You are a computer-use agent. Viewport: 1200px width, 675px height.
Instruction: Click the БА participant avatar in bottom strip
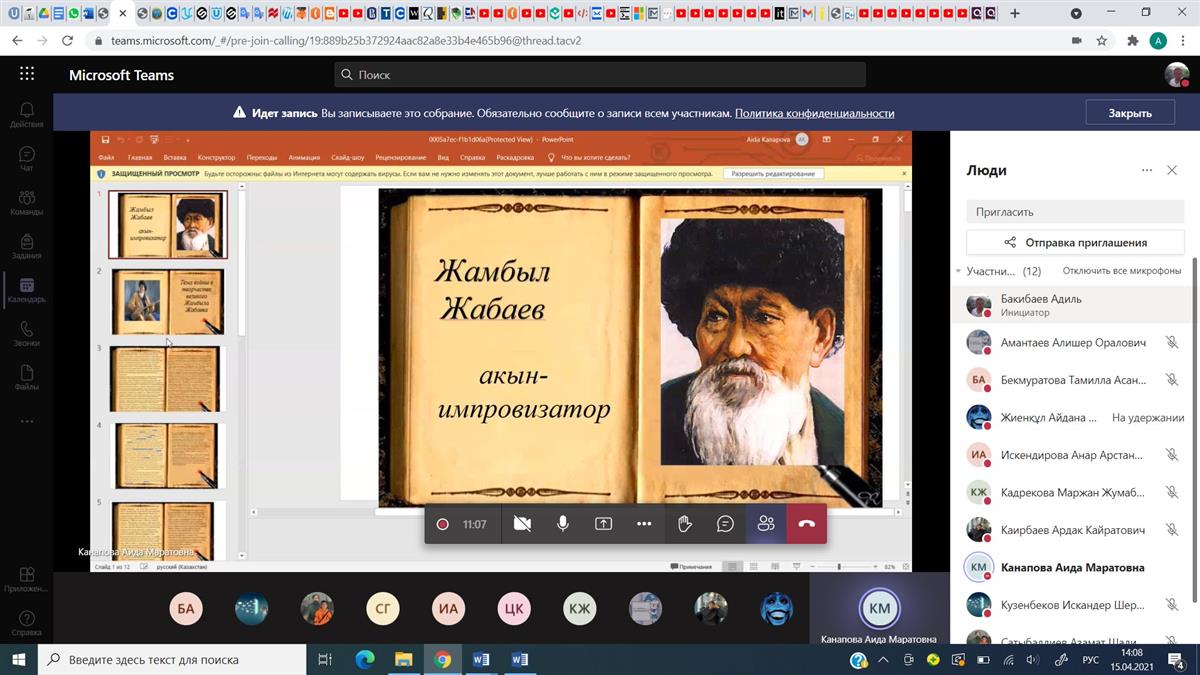[186, 608]
